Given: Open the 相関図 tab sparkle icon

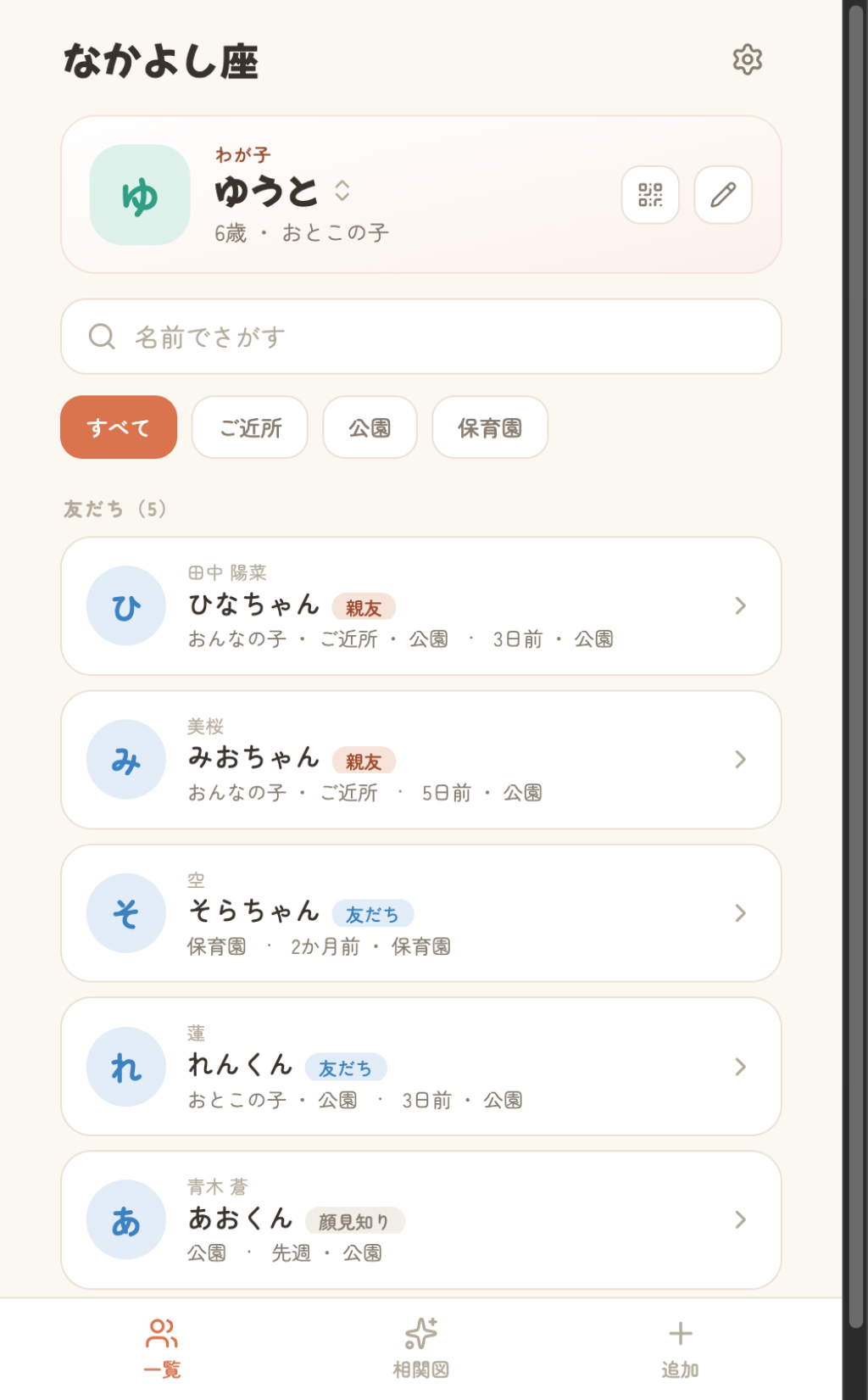Looking at the screenshot, I should (421, 1333).
